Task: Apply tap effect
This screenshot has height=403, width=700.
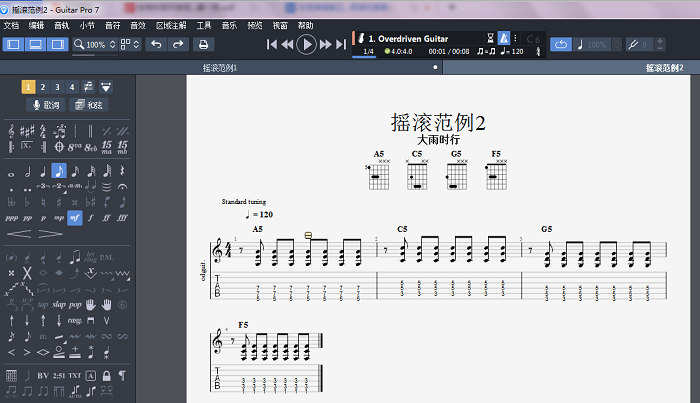Action: tap(43, 305)
